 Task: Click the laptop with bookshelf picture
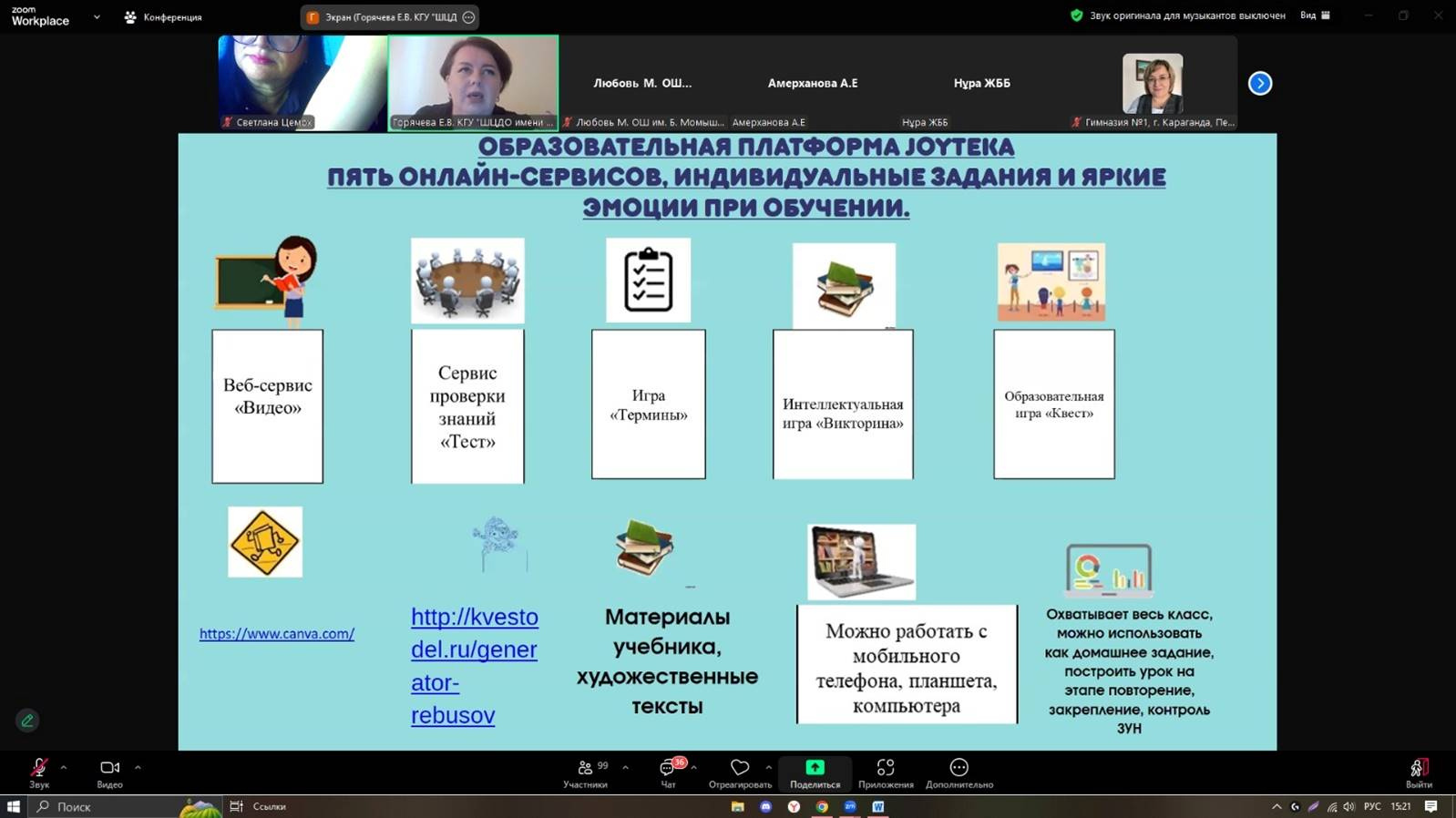(x=861, y=562)
